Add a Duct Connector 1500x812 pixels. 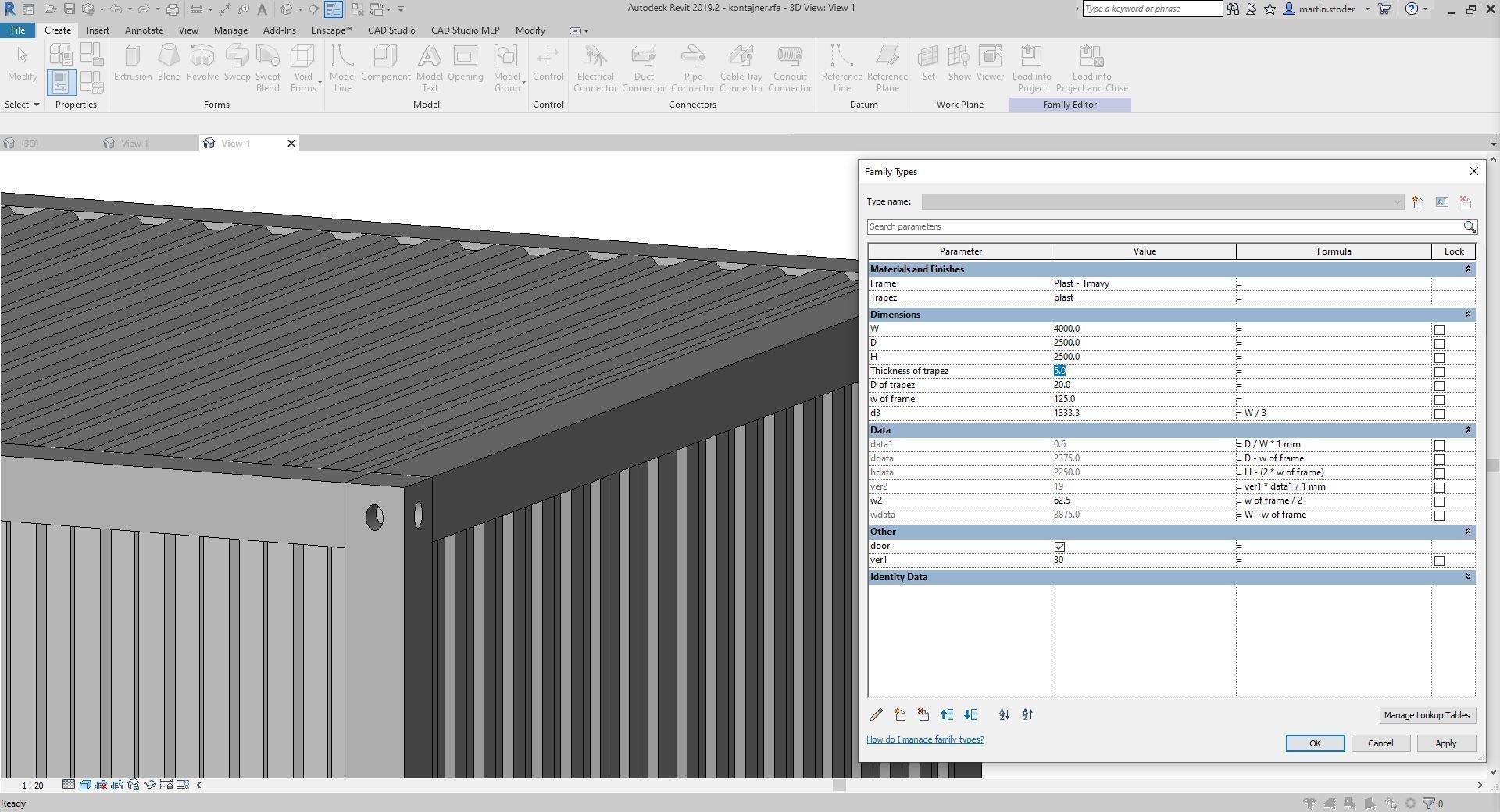644,68
